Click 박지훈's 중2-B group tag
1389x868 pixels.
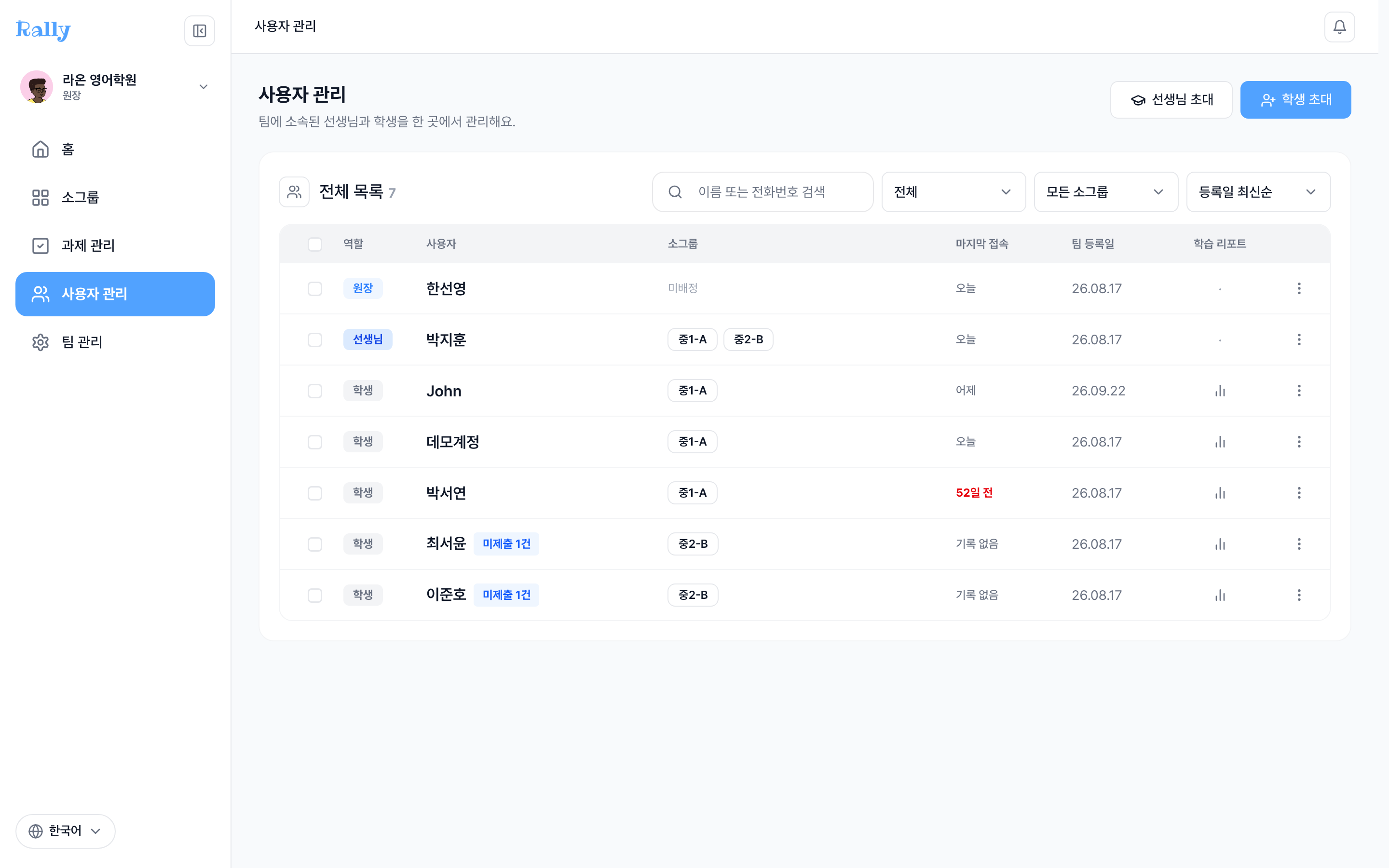(749, 339)
